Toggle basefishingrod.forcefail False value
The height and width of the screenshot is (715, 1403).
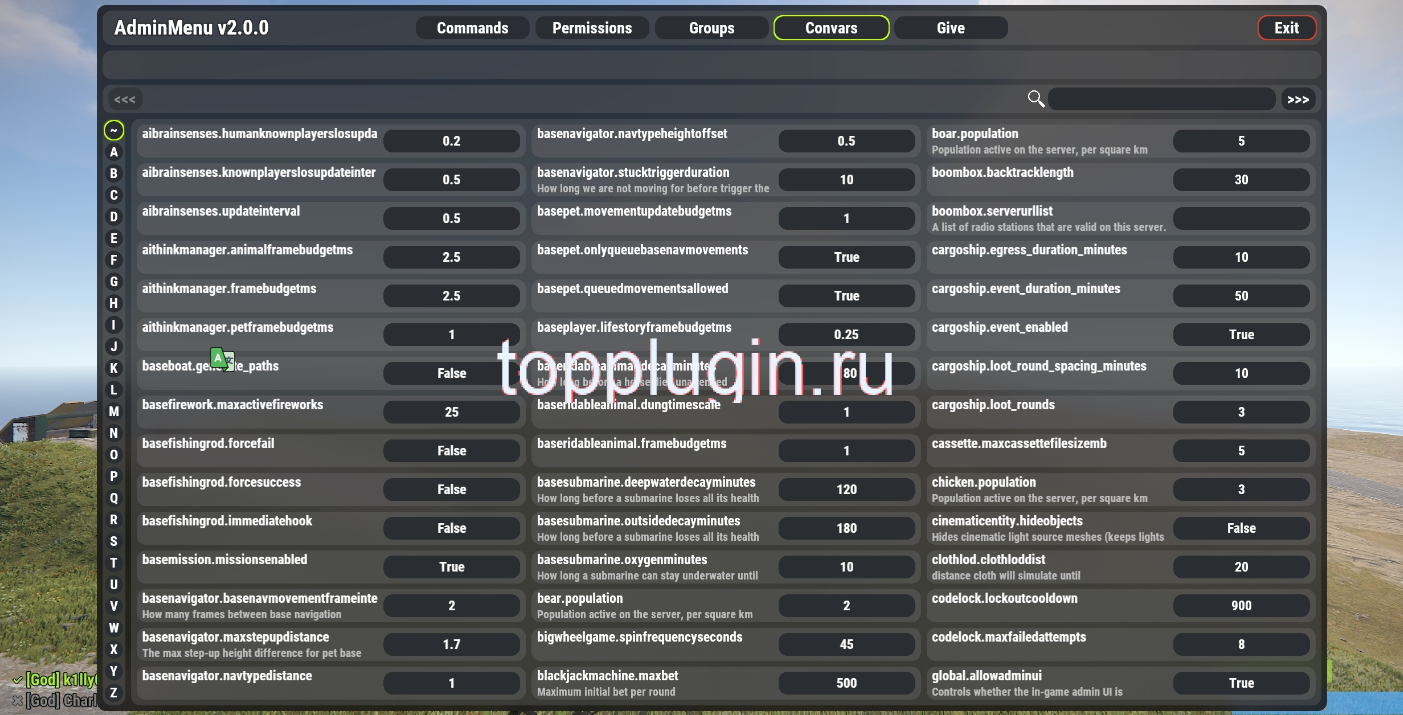[x=451, y=451]
